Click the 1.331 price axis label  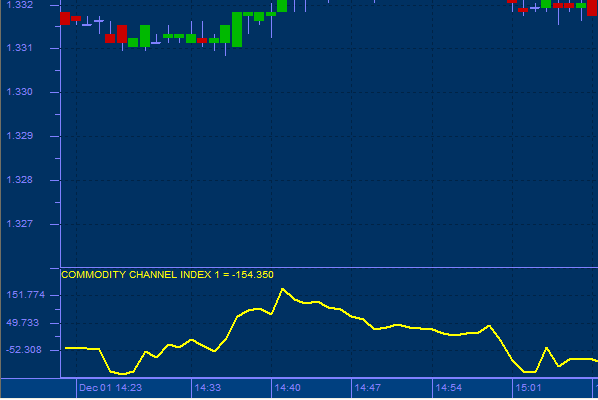(19, 48)
